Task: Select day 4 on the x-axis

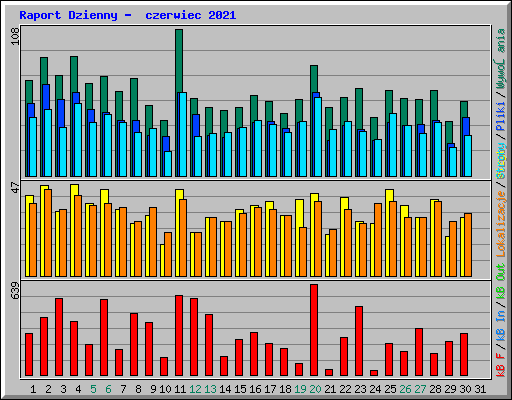Action: click(x=78, y=389)
